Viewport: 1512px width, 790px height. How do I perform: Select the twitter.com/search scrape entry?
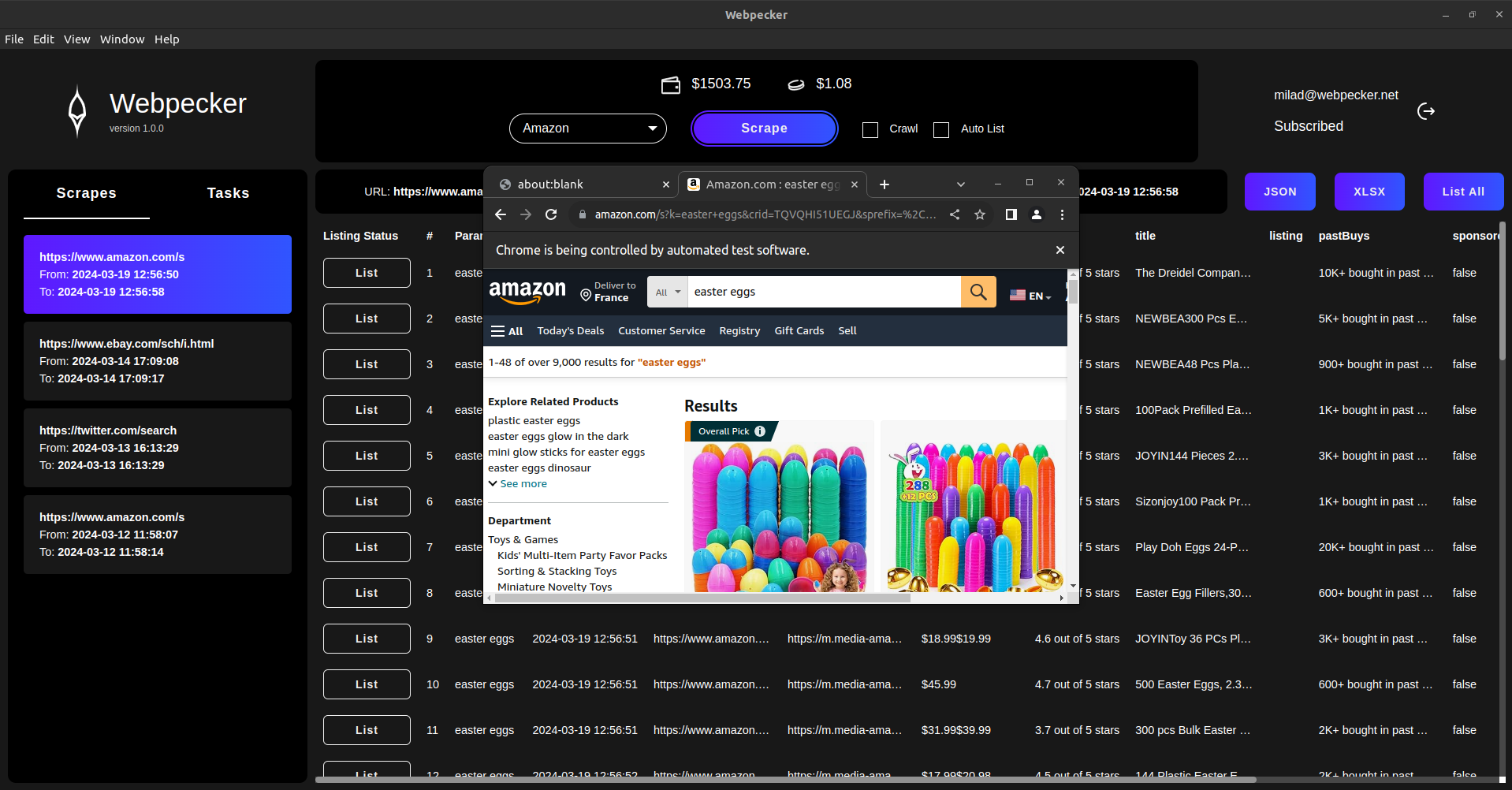tap(158, 448)
